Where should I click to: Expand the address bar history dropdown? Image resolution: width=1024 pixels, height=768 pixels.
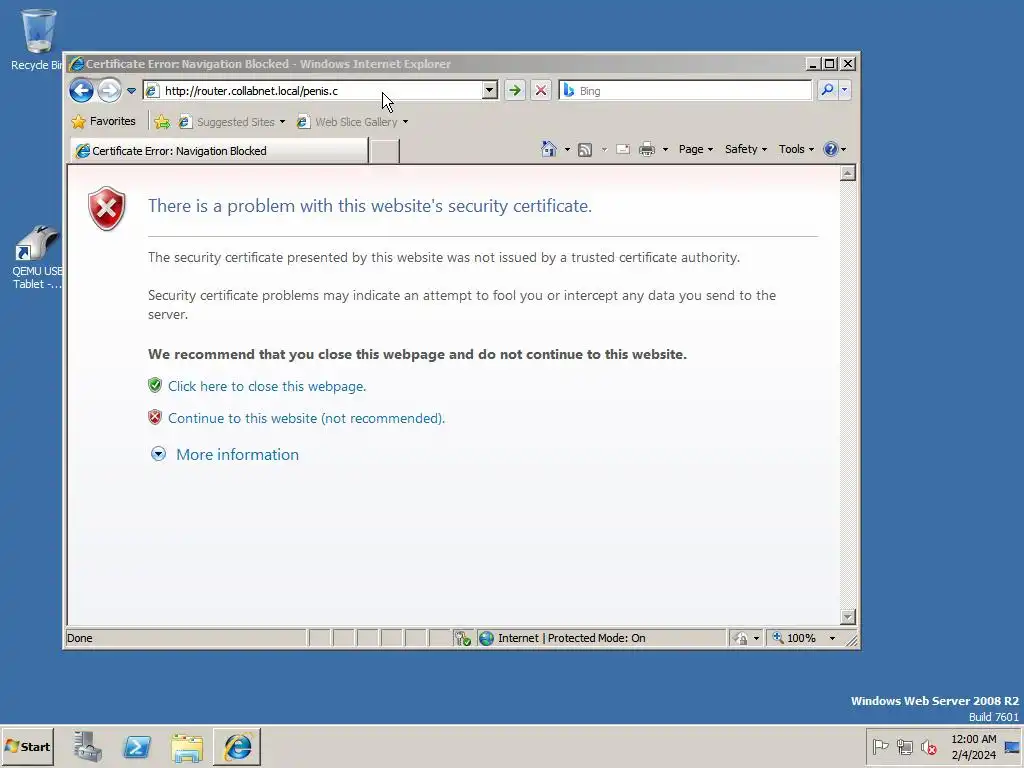point(489,91)
